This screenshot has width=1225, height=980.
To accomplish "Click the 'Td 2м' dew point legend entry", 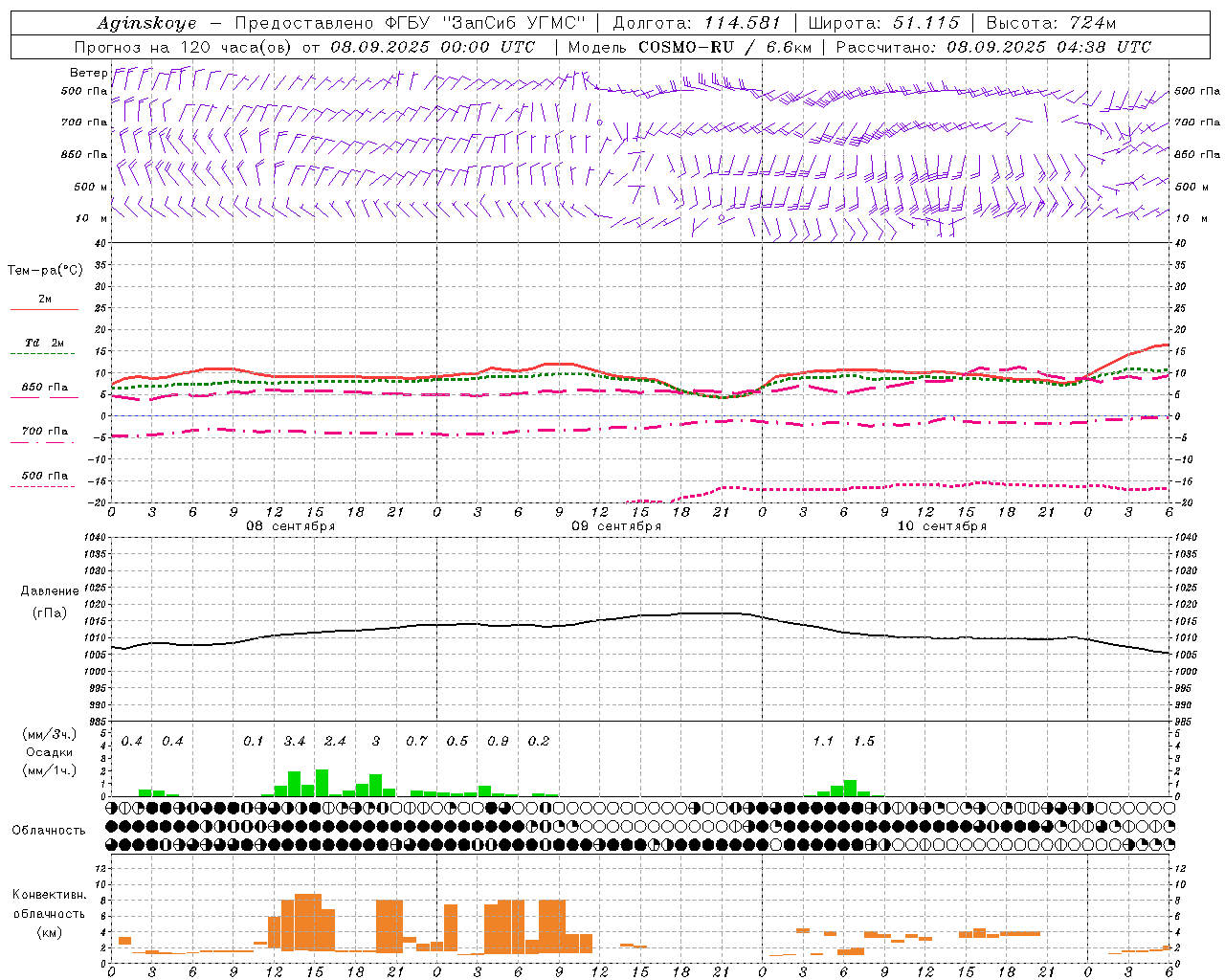I will 45,343.
